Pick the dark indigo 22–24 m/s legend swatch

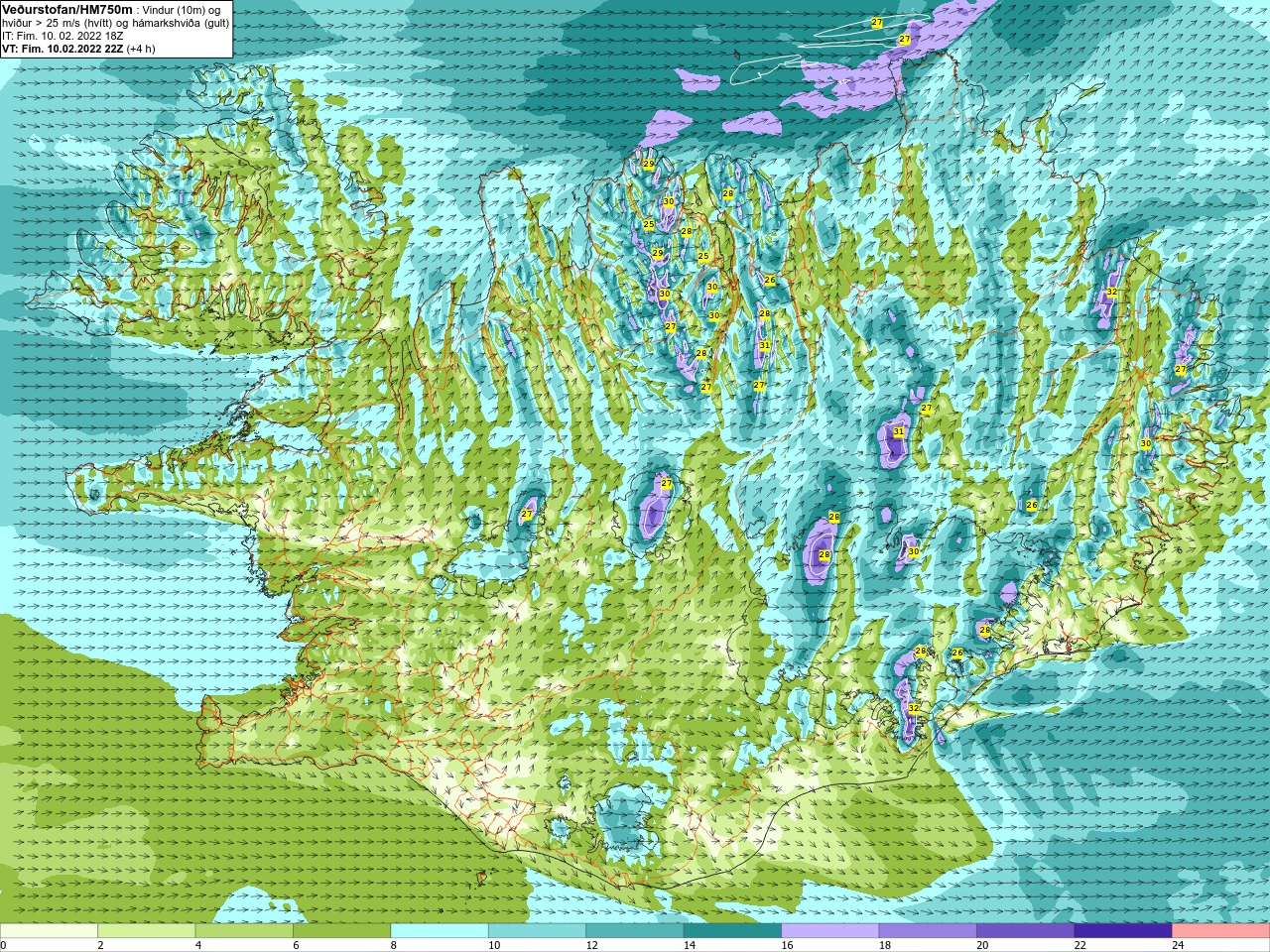(1123, 931)
